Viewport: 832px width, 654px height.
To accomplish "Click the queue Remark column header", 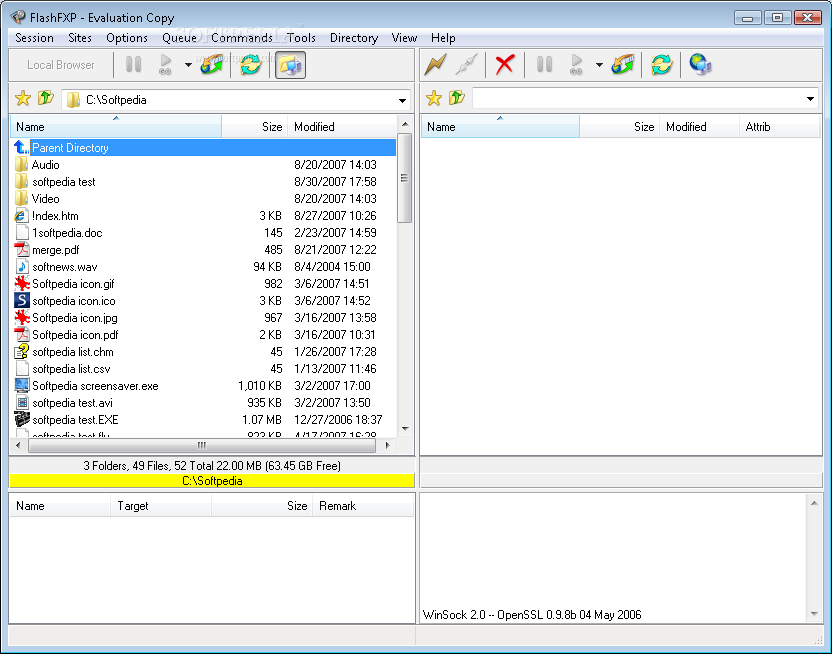I will coord(363,506).
